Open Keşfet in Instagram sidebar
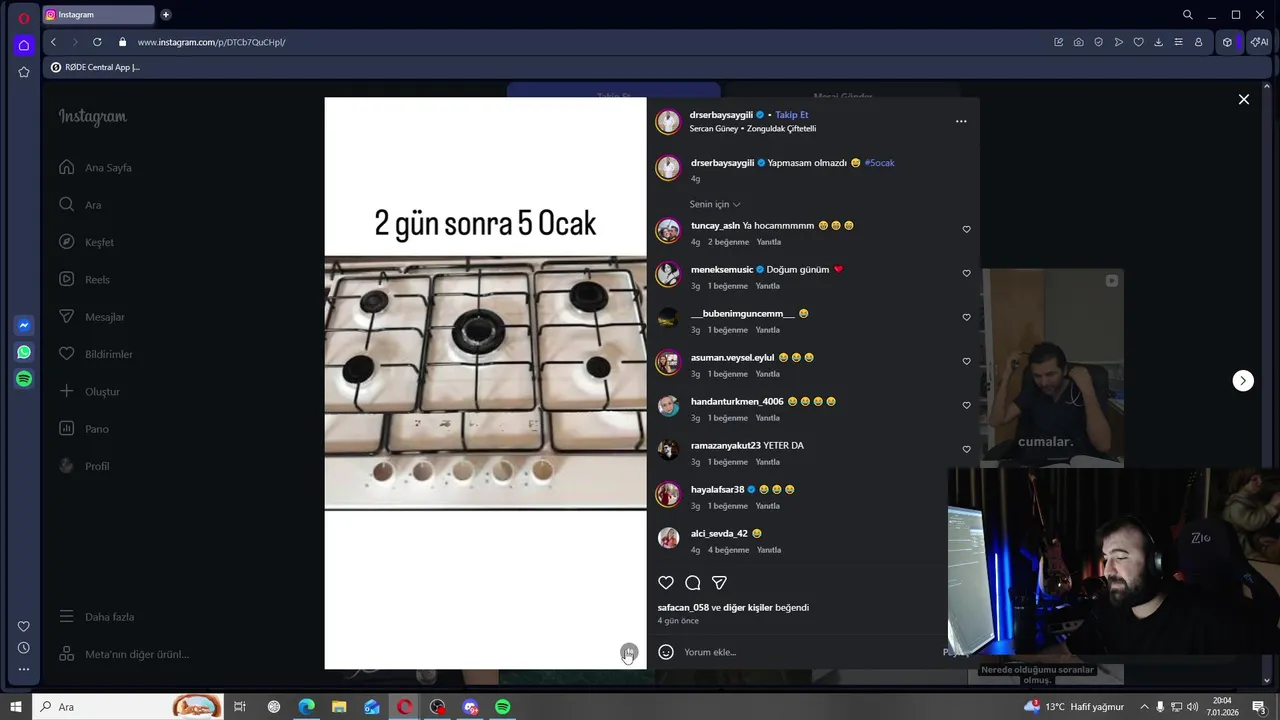 point(86,242)
